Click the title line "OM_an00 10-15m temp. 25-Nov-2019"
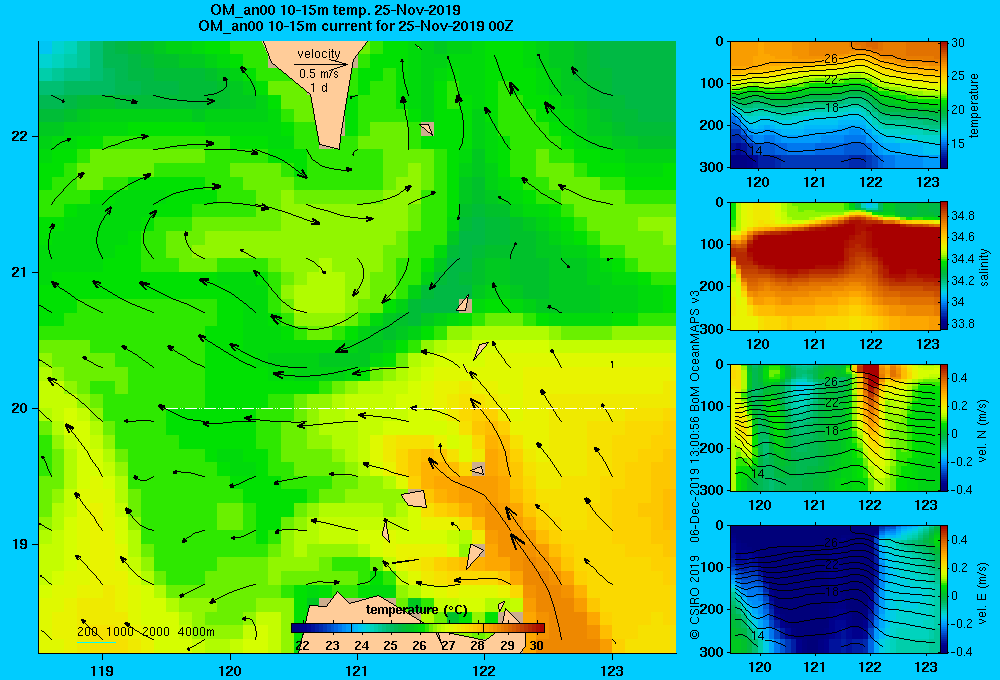The width and height of the screenshot is (1000, 680). click(x=335, y=10)
